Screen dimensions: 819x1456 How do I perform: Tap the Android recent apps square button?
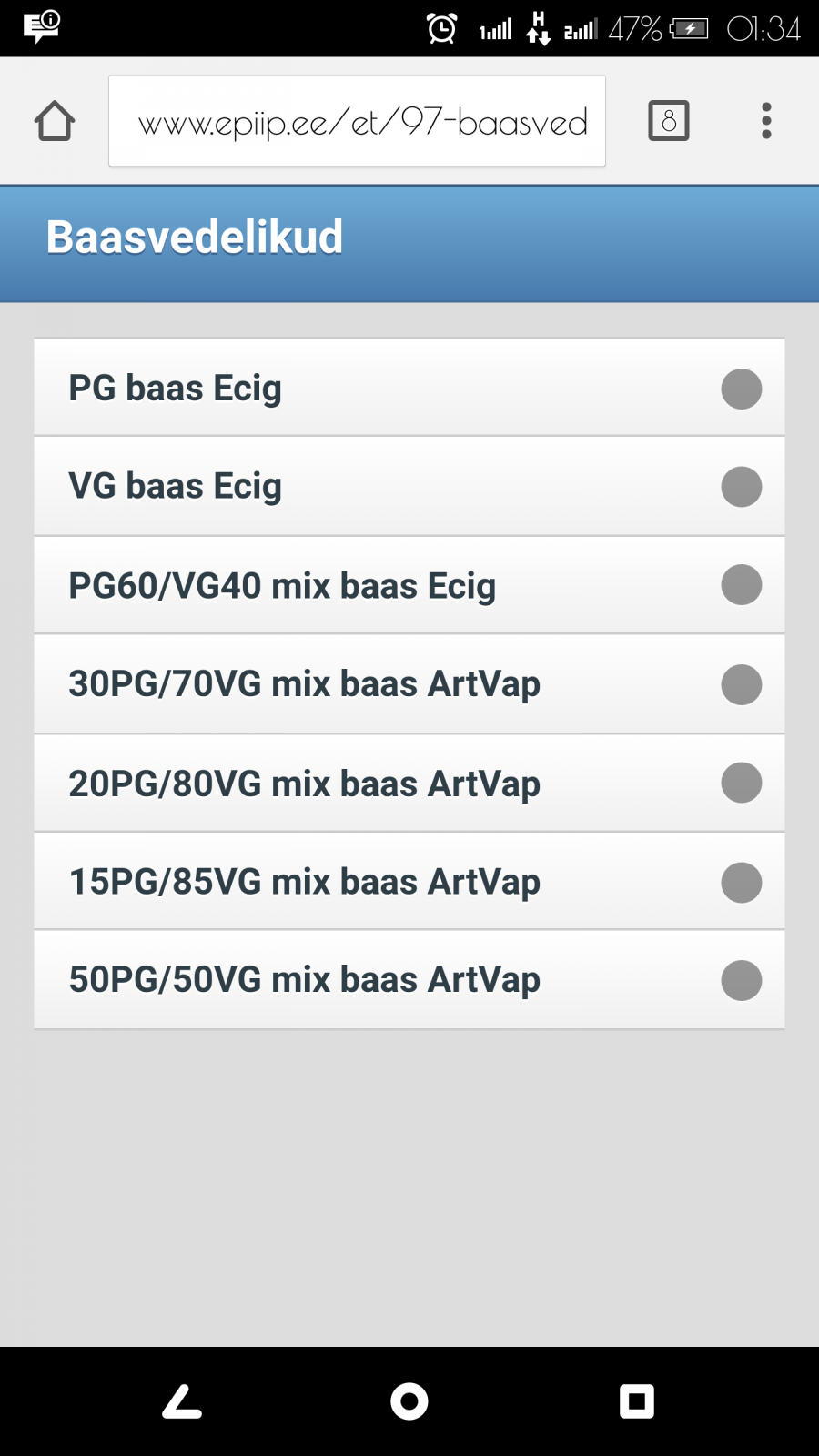[x=637, y=1401]
